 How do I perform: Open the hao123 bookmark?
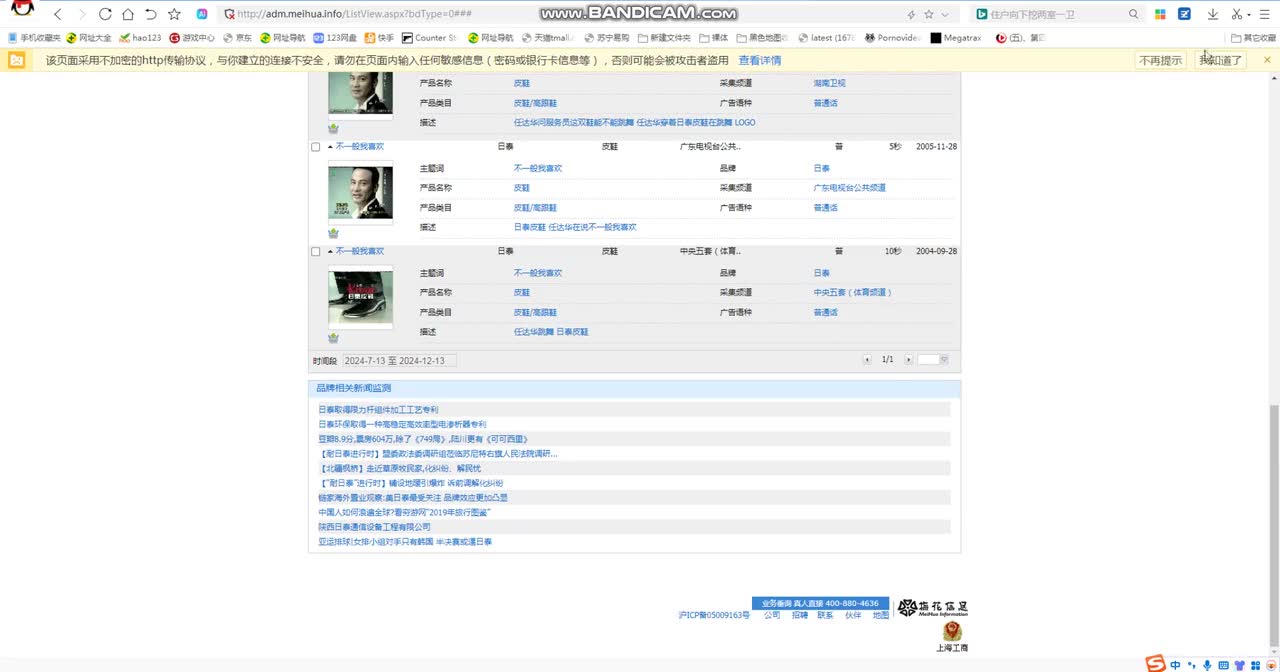[140, 38]
